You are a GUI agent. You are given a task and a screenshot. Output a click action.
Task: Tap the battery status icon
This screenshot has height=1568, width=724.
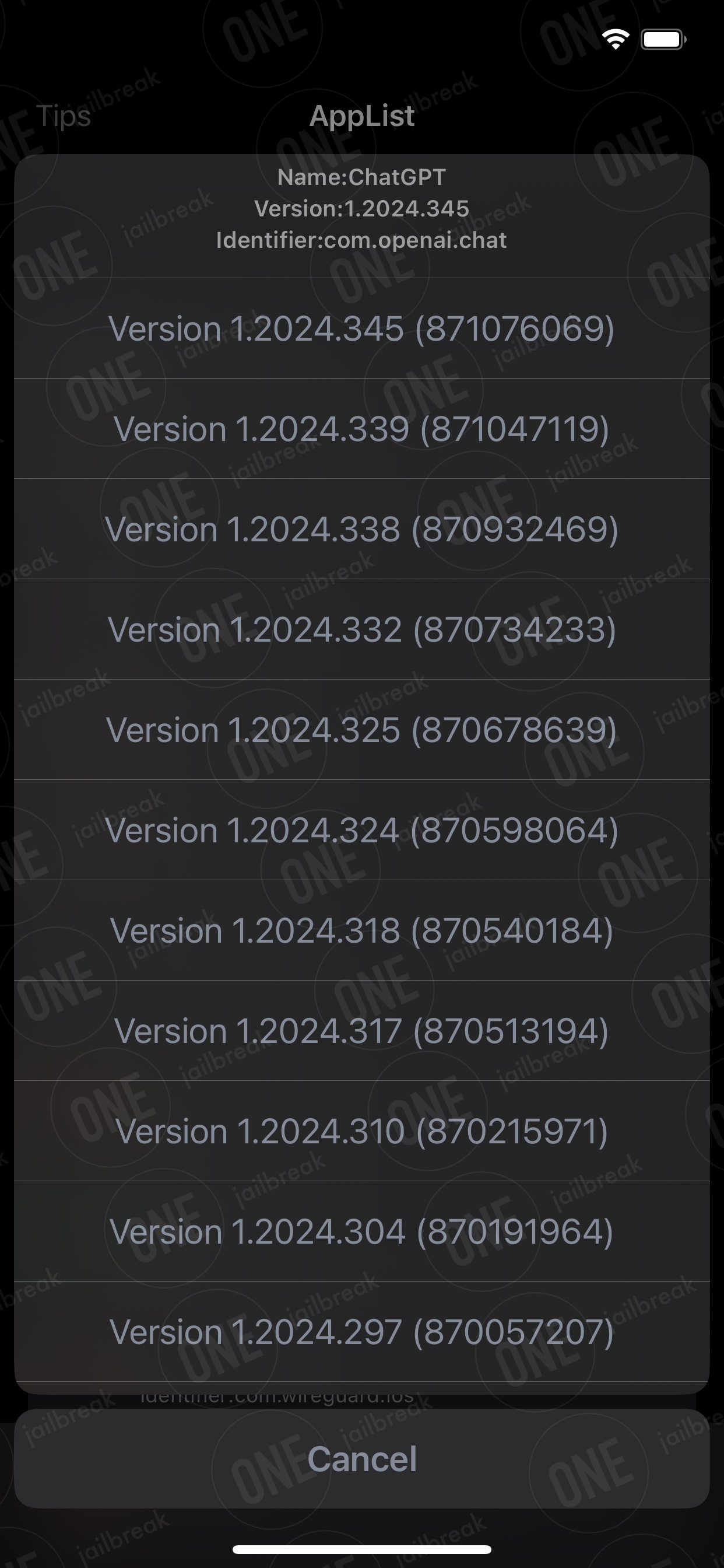(x=664, y=40)
